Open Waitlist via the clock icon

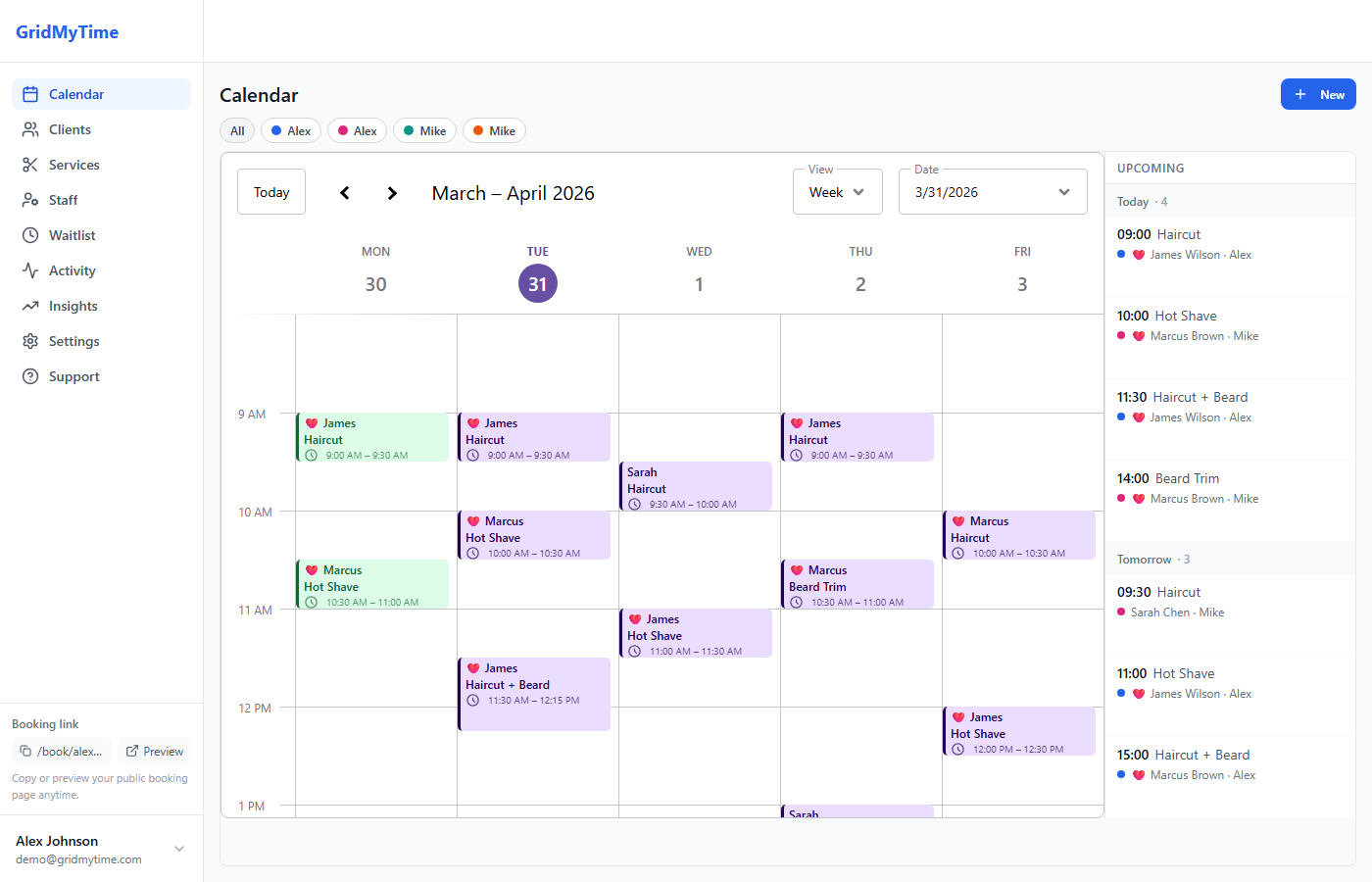click(29, 234)
